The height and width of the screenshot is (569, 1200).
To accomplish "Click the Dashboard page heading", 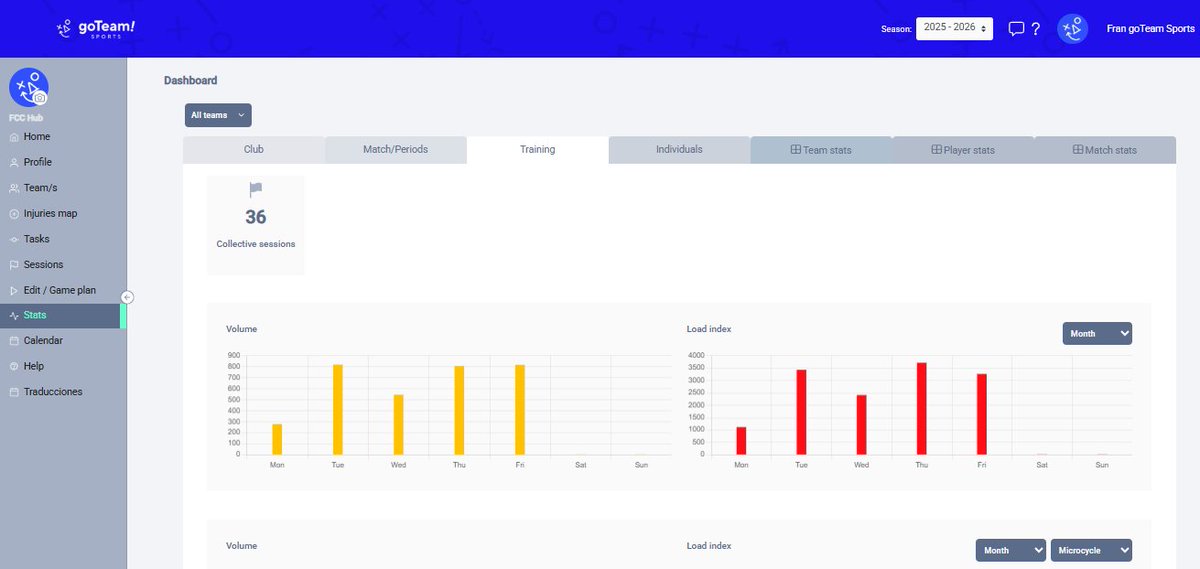I will click(x=190, y=81).
